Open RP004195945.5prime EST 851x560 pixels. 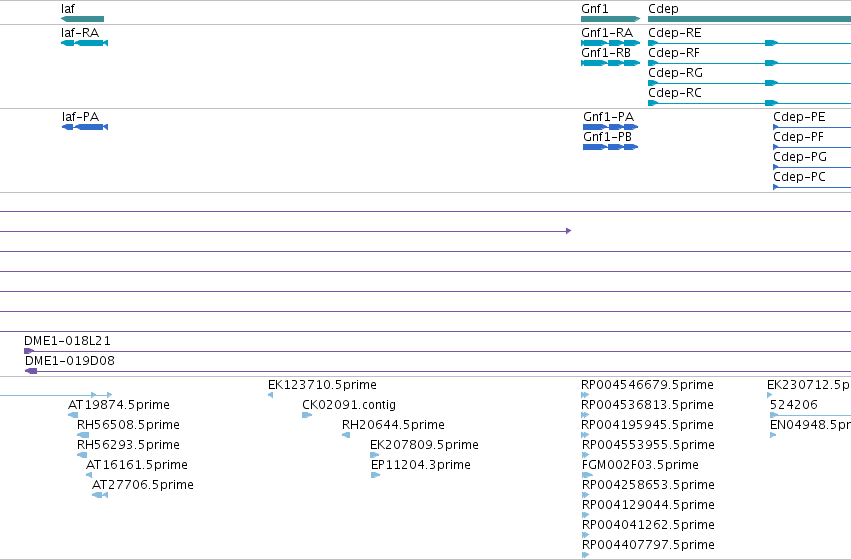coord(585,435)
